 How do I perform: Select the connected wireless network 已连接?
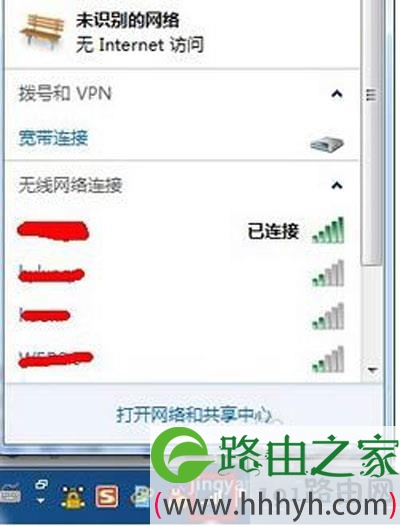click(x=181, y=231)
